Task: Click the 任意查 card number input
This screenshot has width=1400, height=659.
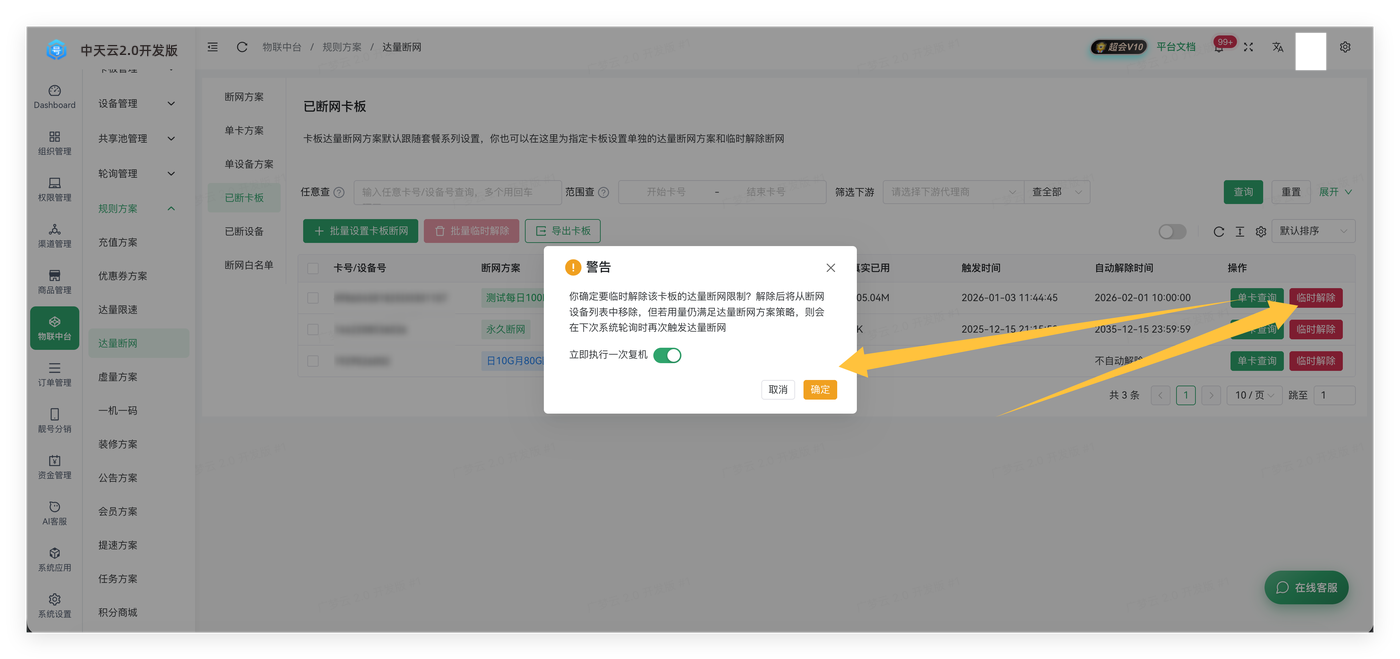Action: tap(457, 192)
